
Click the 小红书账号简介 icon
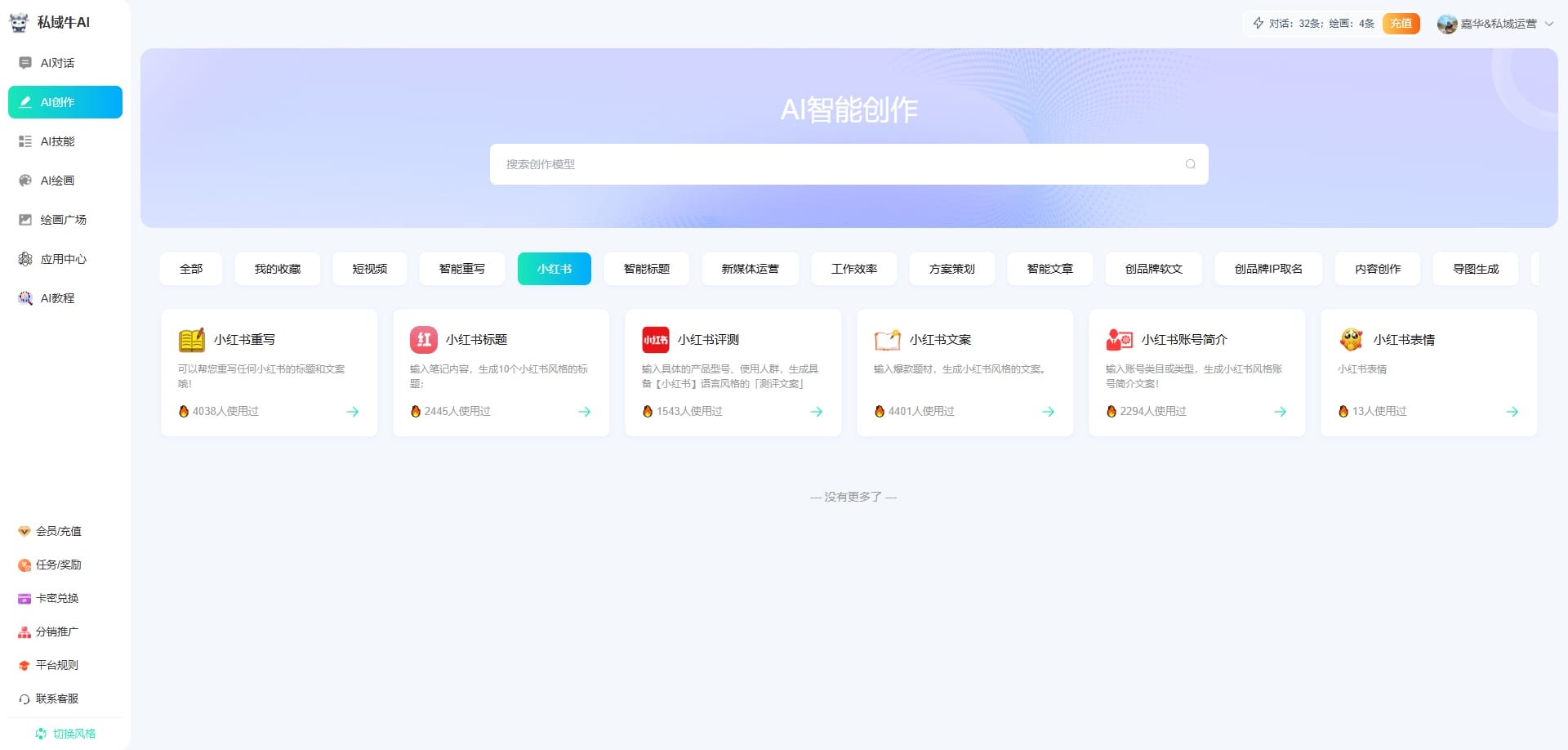[x=1120, y=339]
